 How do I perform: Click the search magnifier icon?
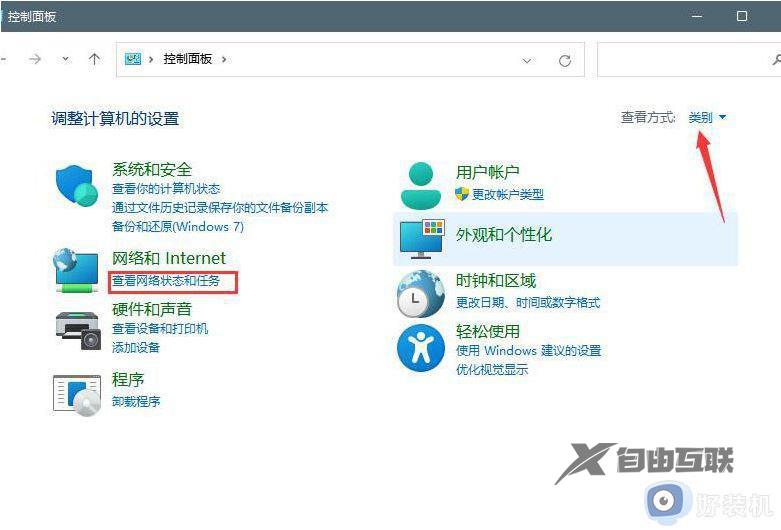pyautogui.click(x=776, y=59)
